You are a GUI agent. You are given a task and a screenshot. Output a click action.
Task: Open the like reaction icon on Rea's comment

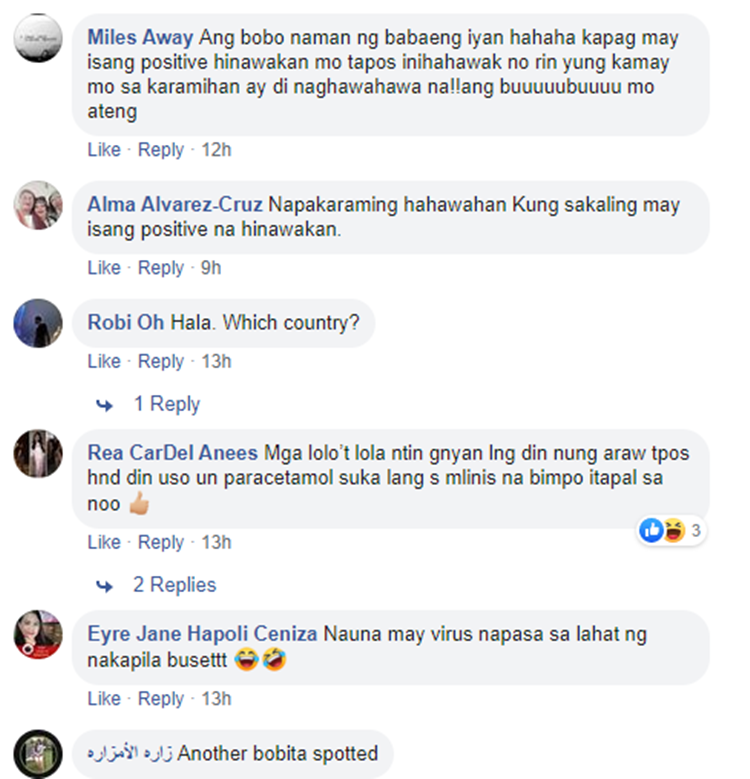click(x=651, y=530)
